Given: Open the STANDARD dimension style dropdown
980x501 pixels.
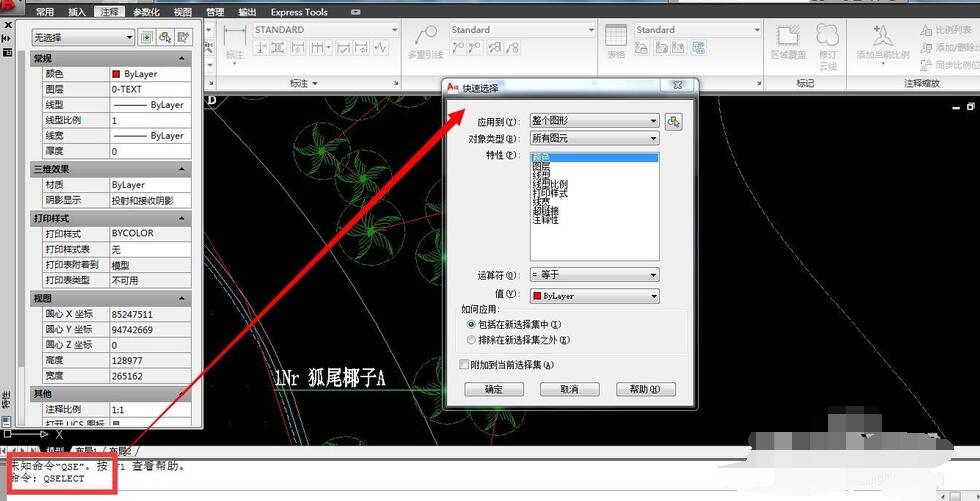Looking at the screenshot, I should coord(326,29).
